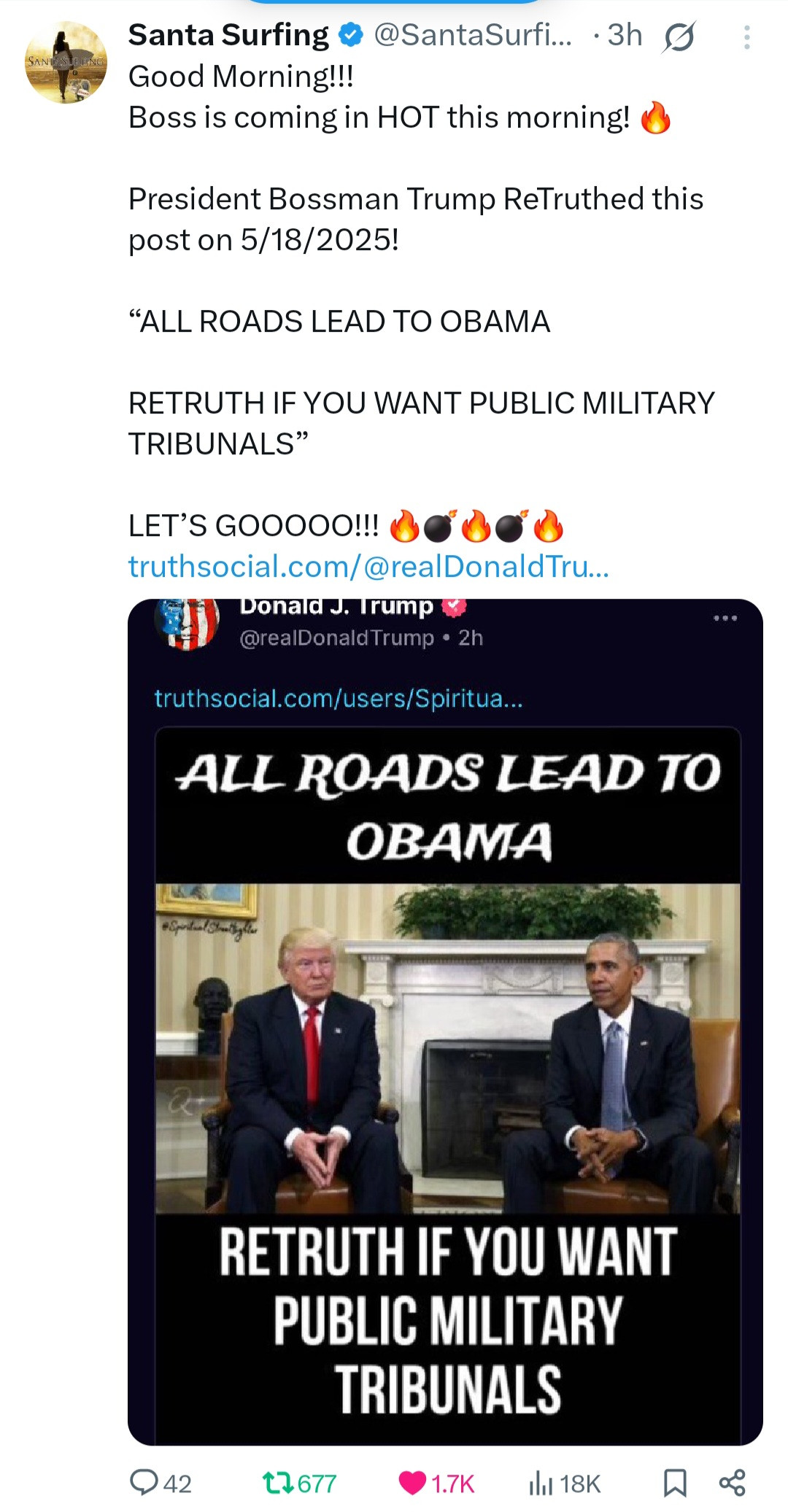Click the Grok slashed-circle icon
788x1512 pixels.
pos(679,36)
